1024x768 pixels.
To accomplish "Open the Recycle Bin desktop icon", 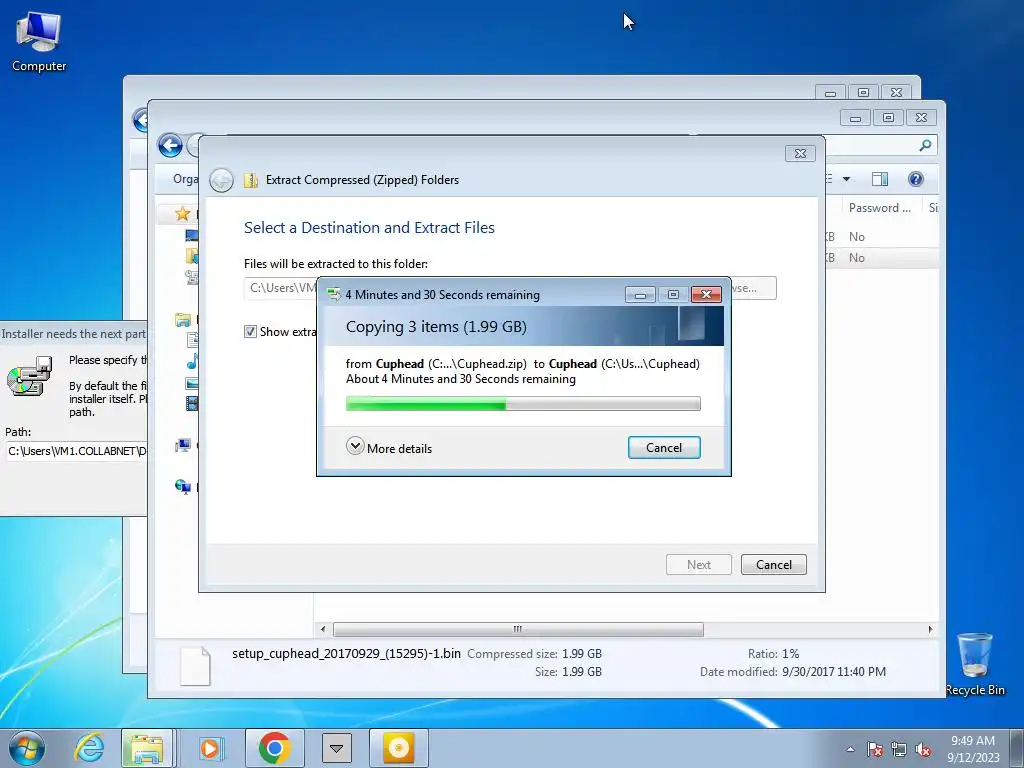I will (975, 665).
